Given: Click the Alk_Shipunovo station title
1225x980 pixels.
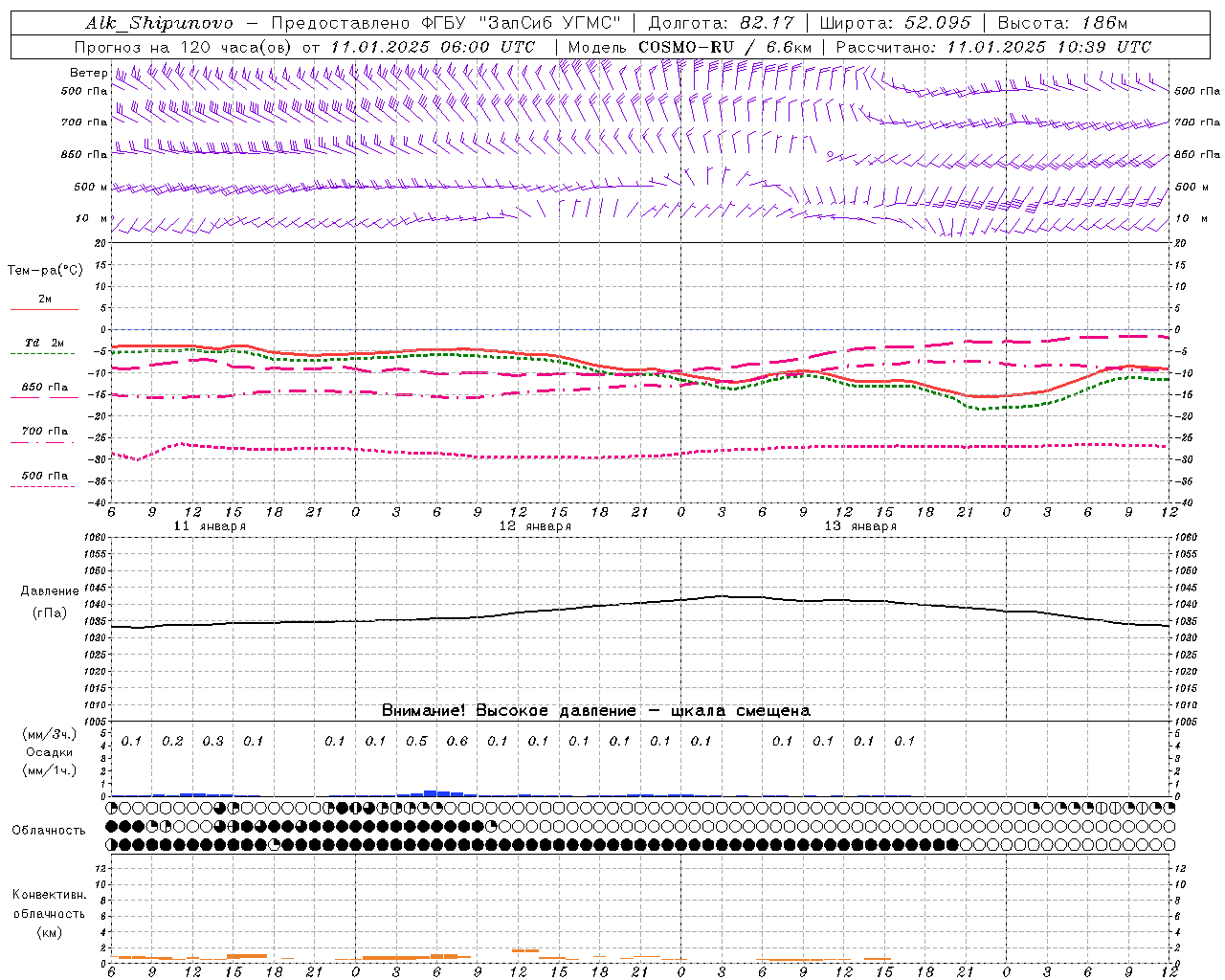Looking at the screenshot, I should click(159, 23).
